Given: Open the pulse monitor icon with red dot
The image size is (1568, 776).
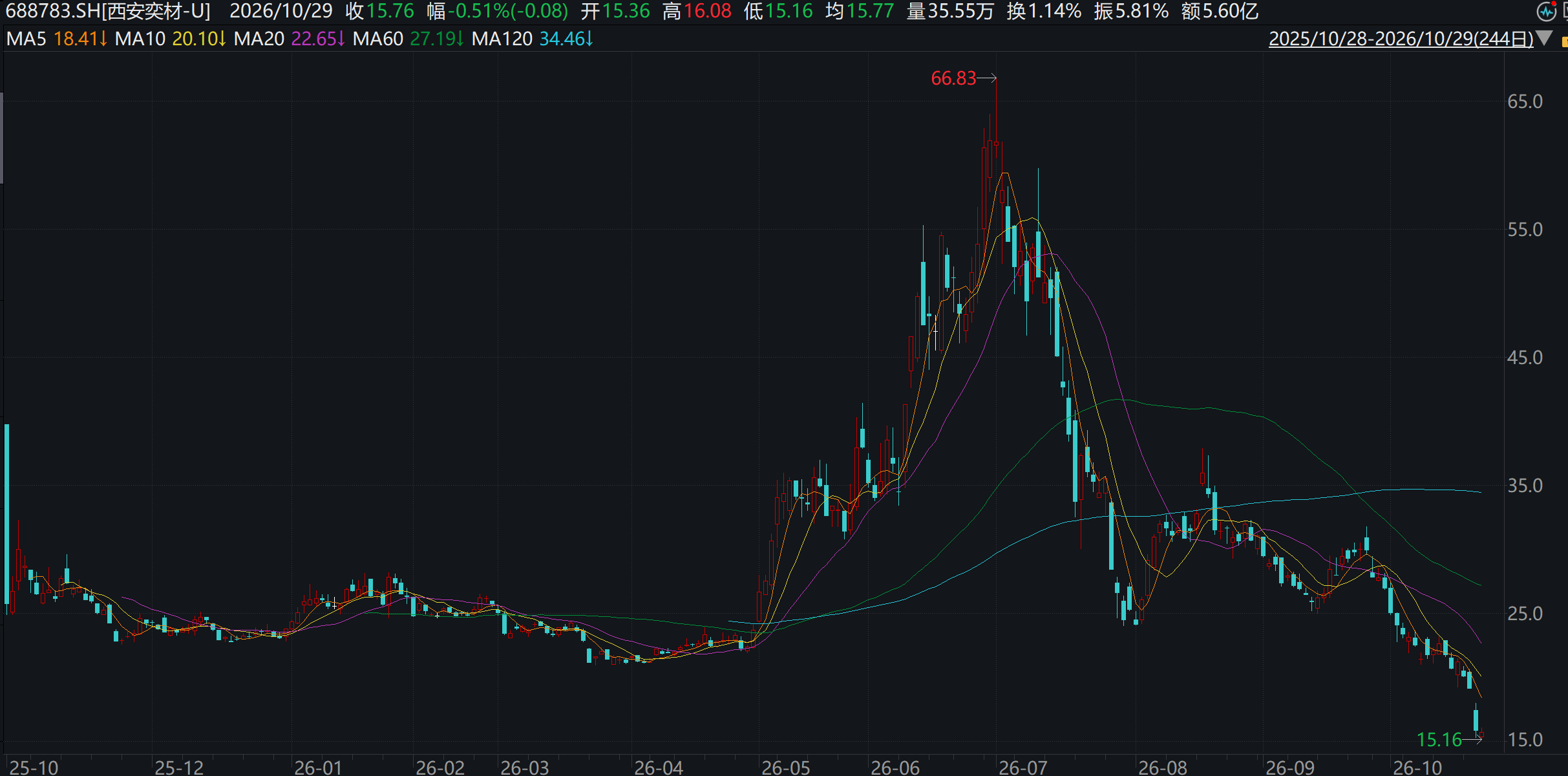Looking at the screenshot, I should [1546, 10].
